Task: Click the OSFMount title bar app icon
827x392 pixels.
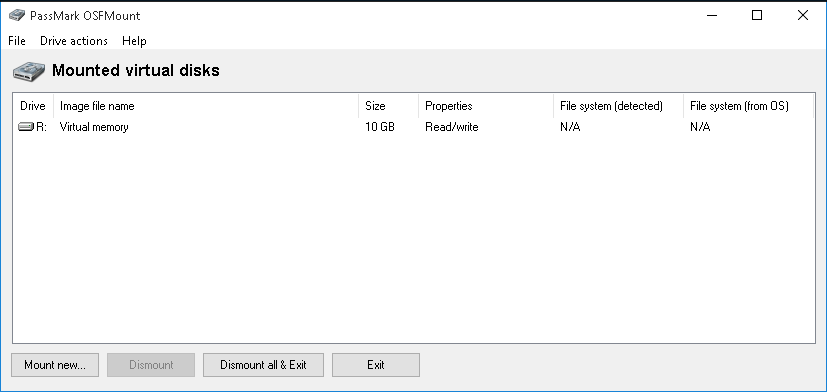Action: (x=17, y=15)
